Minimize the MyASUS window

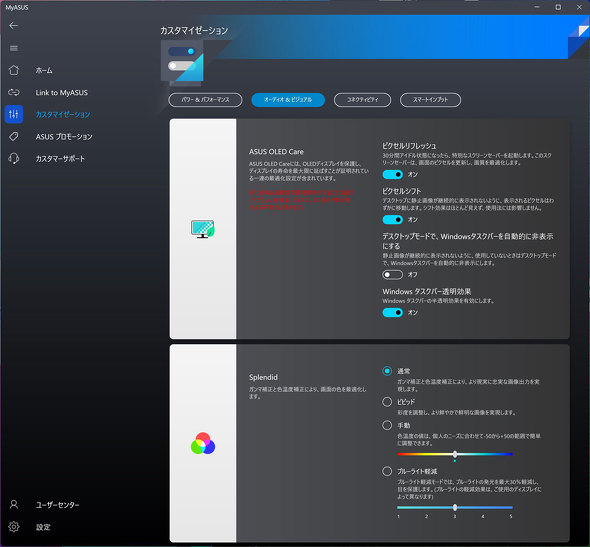537,7
